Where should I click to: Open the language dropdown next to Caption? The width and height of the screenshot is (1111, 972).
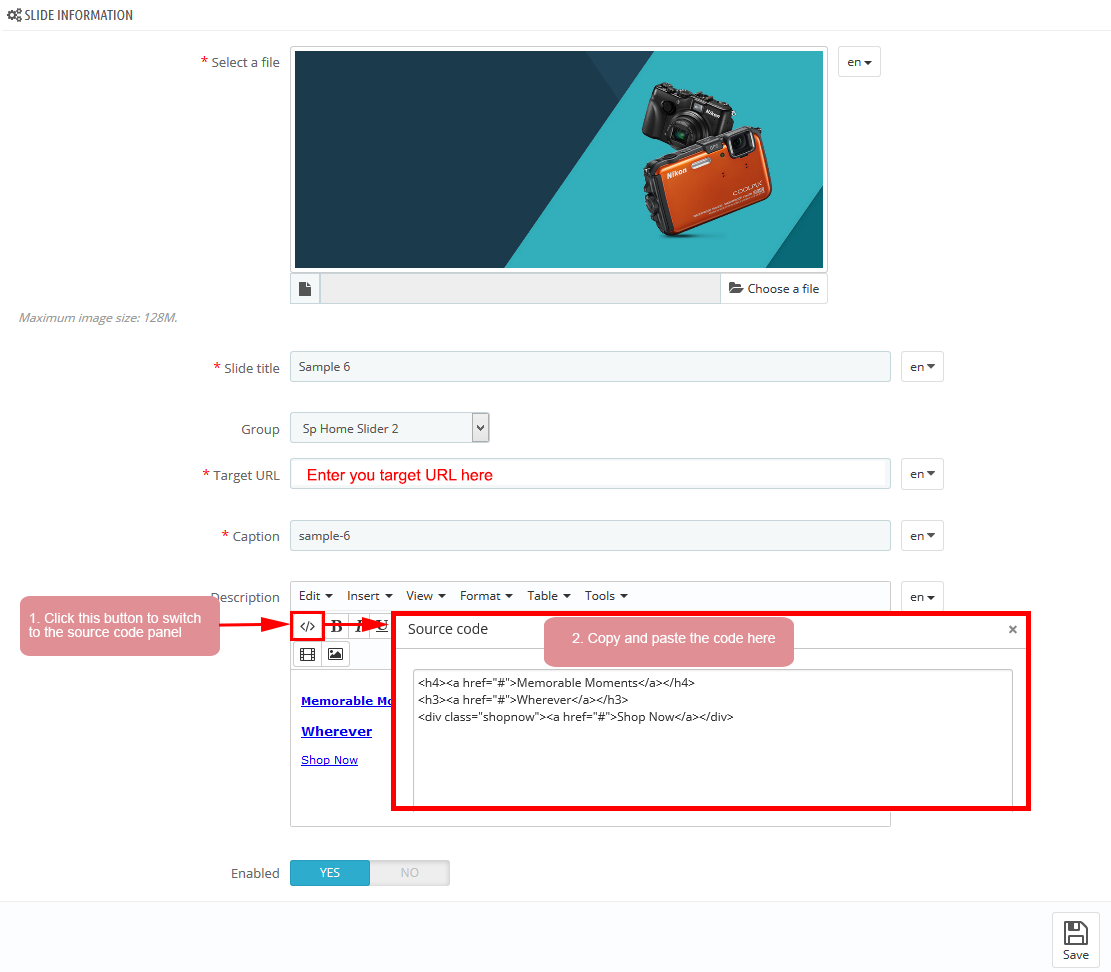coord(922,536)
